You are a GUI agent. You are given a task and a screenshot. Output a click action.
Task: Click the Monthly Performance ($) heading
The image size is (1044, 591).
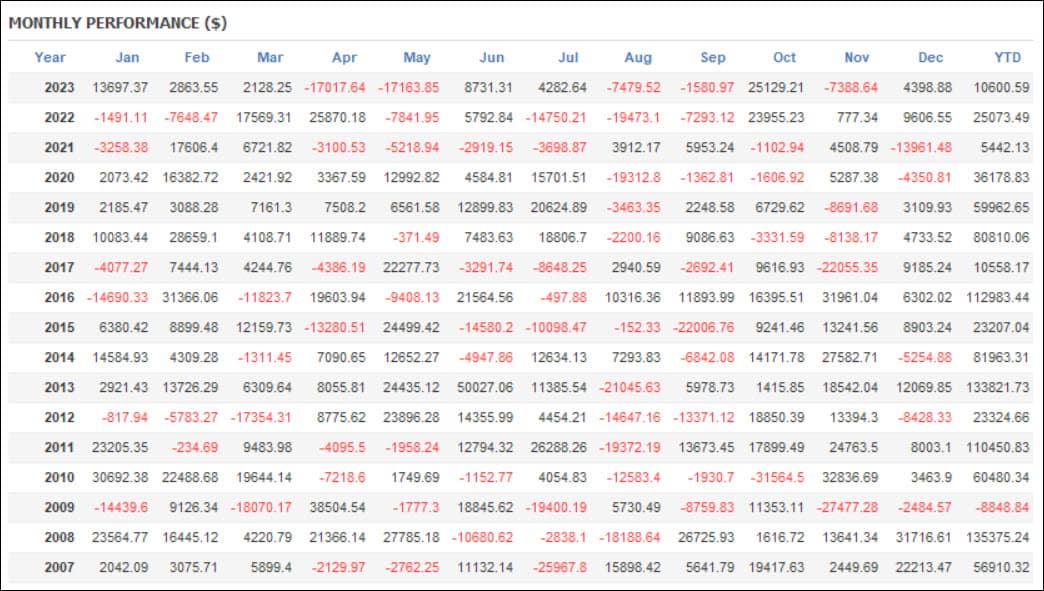point(118,23)
